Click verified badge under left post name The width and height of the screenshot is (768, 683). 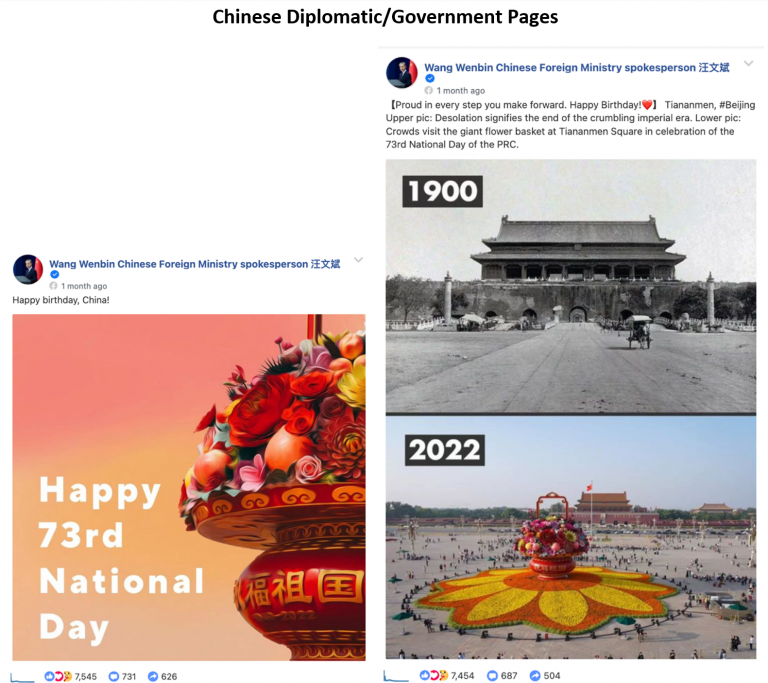point(54,274)
